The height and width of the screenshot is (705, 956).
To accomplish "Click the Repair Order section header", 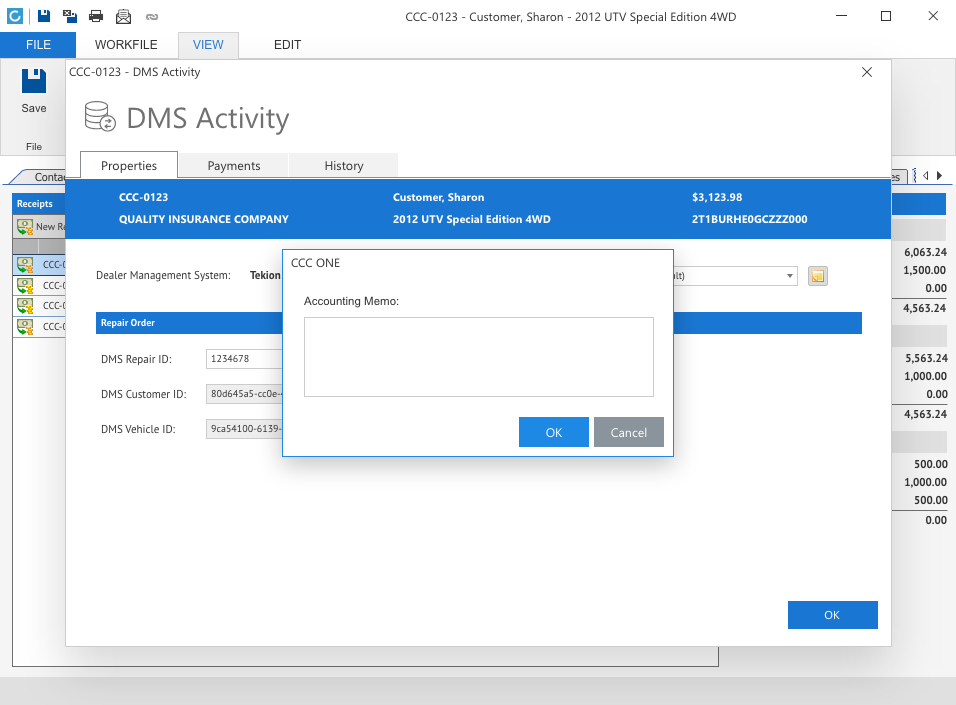I will tap(189, 323).
